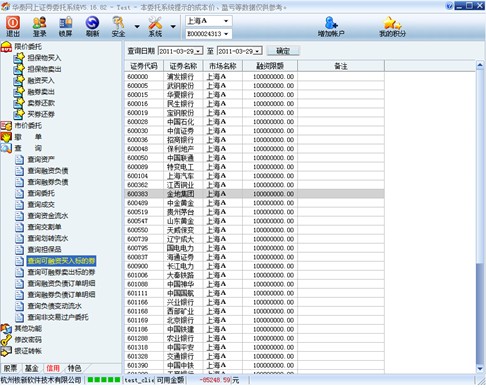This screenshot has width=486, height=388.
Task: Sort by the 市场名称 column header
Action: (223, 66)
